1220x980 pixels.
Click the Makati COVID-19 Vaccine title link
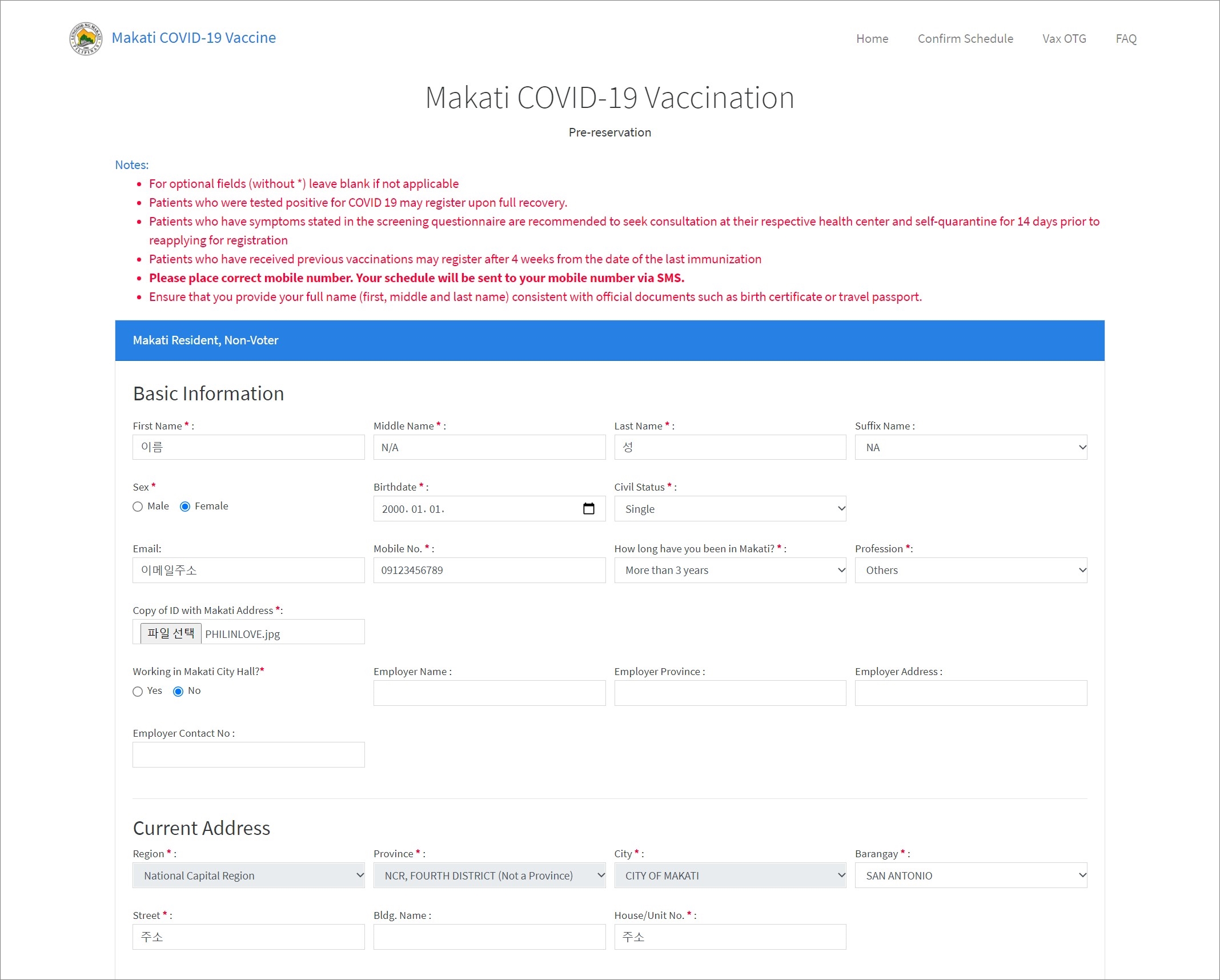point(194,38)
